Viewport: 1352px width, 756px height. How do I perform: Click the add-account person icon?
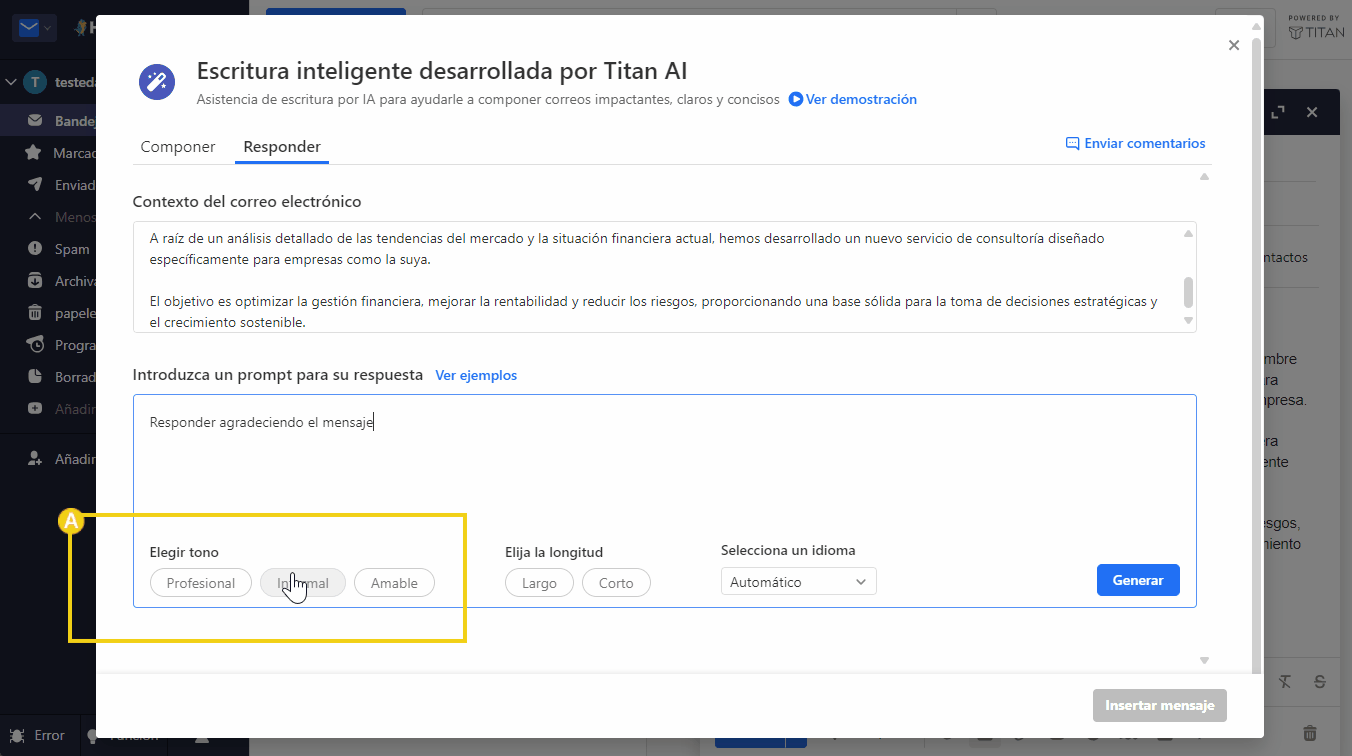[x=35, y=459]
